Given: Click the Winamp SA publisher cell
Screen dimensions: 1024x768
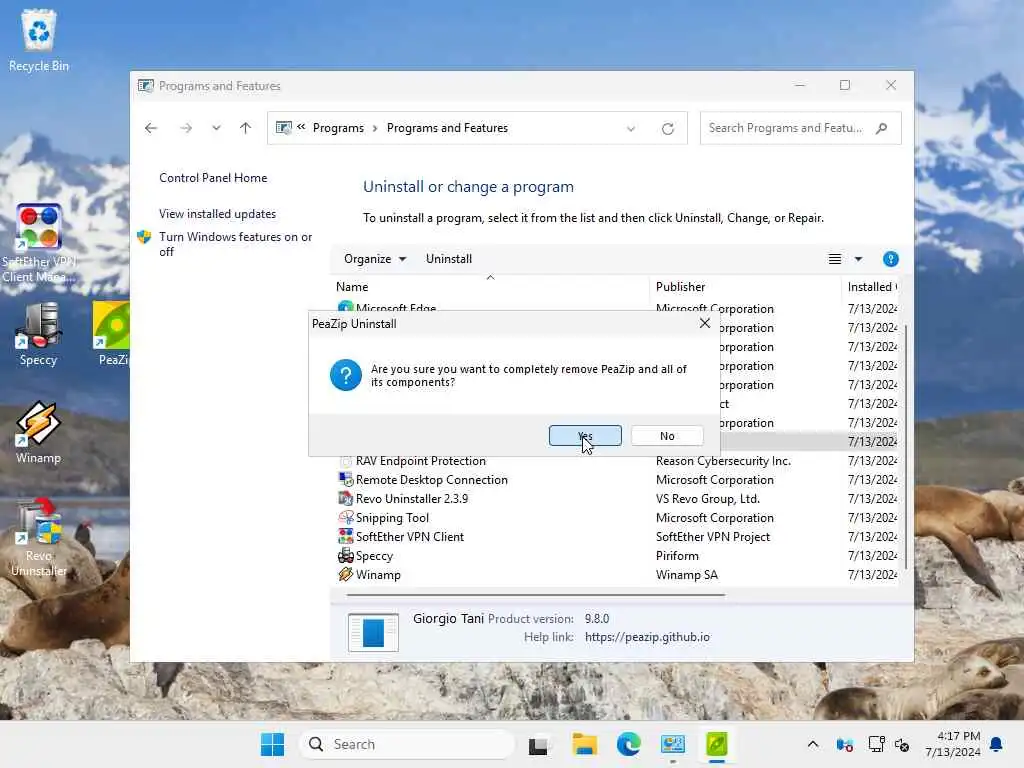Looking at the screenshot, I should point(686,575).
